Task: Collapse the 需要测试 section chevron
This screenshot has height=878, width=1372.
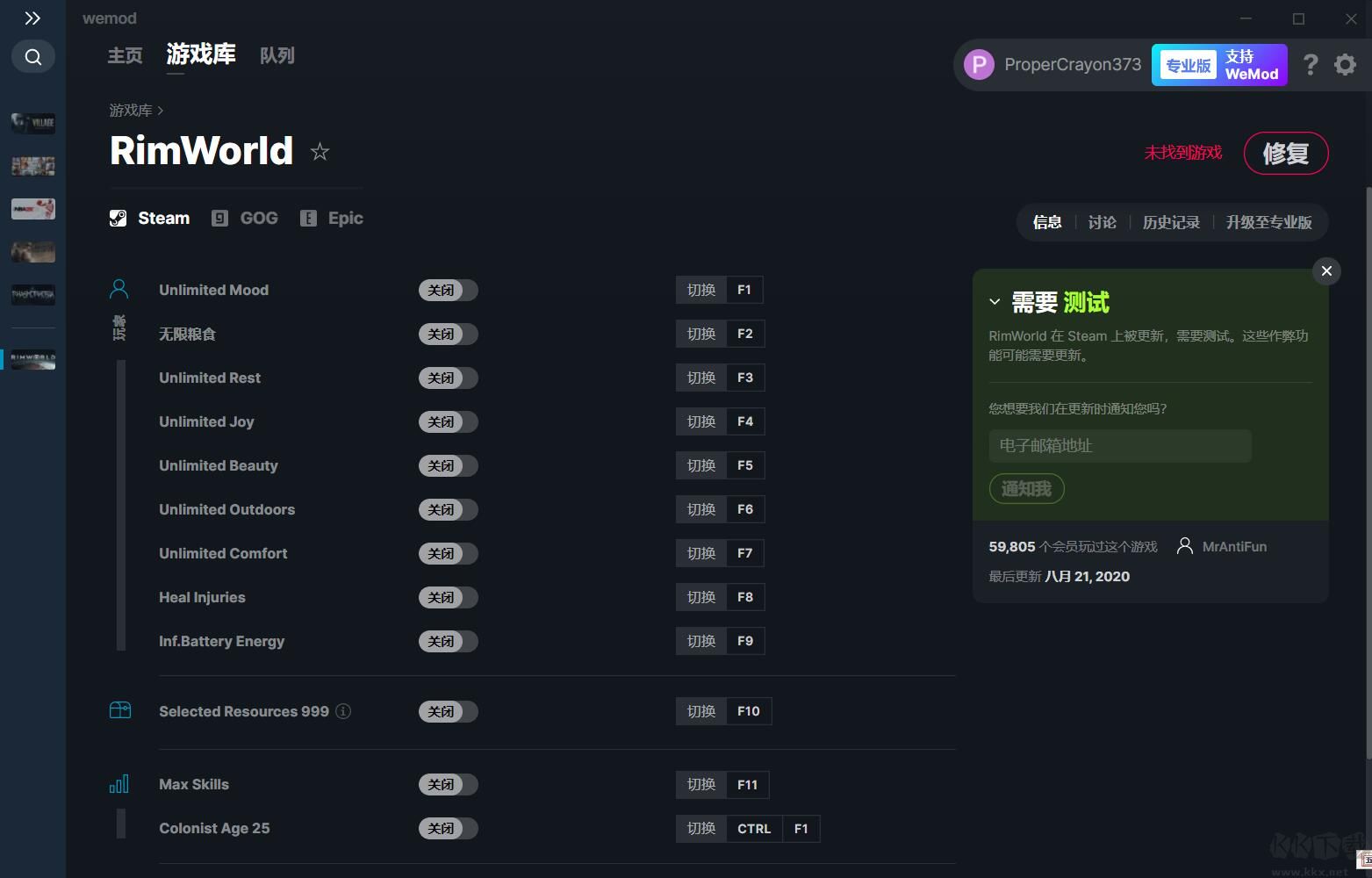Action: point(995,302)
